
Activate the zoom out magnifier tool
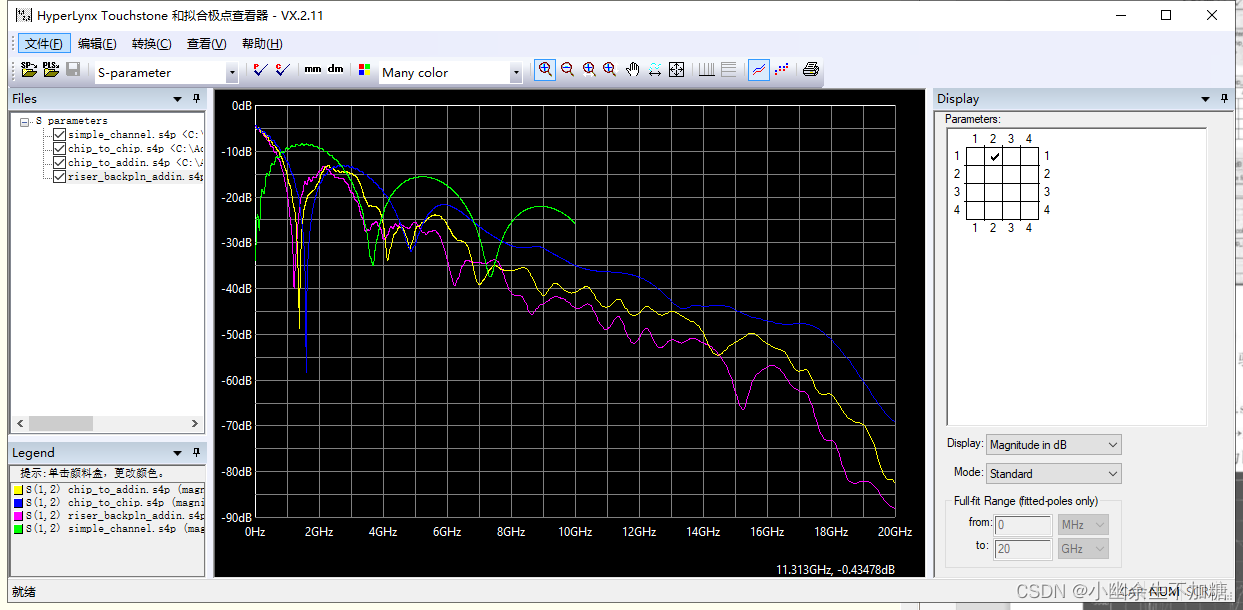(x=567, y=70)
